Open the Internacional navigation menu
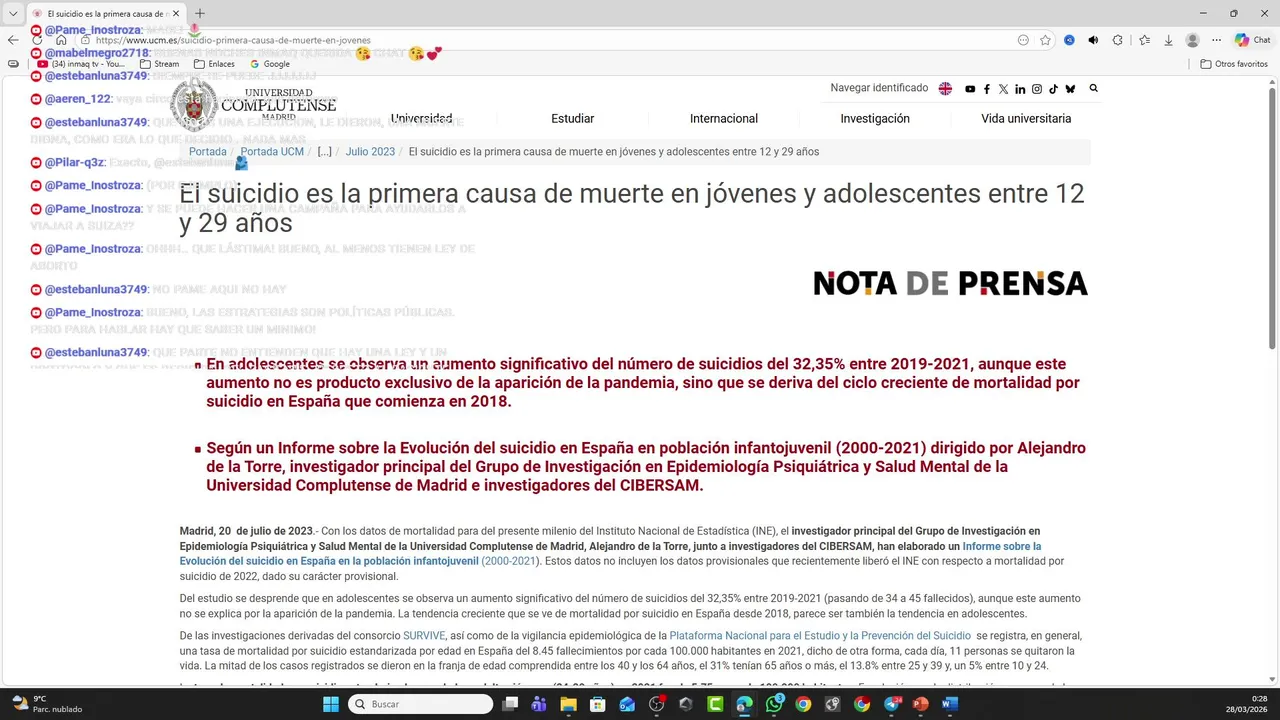Viewport: 1280px width, 720px height. pos(724,118)
